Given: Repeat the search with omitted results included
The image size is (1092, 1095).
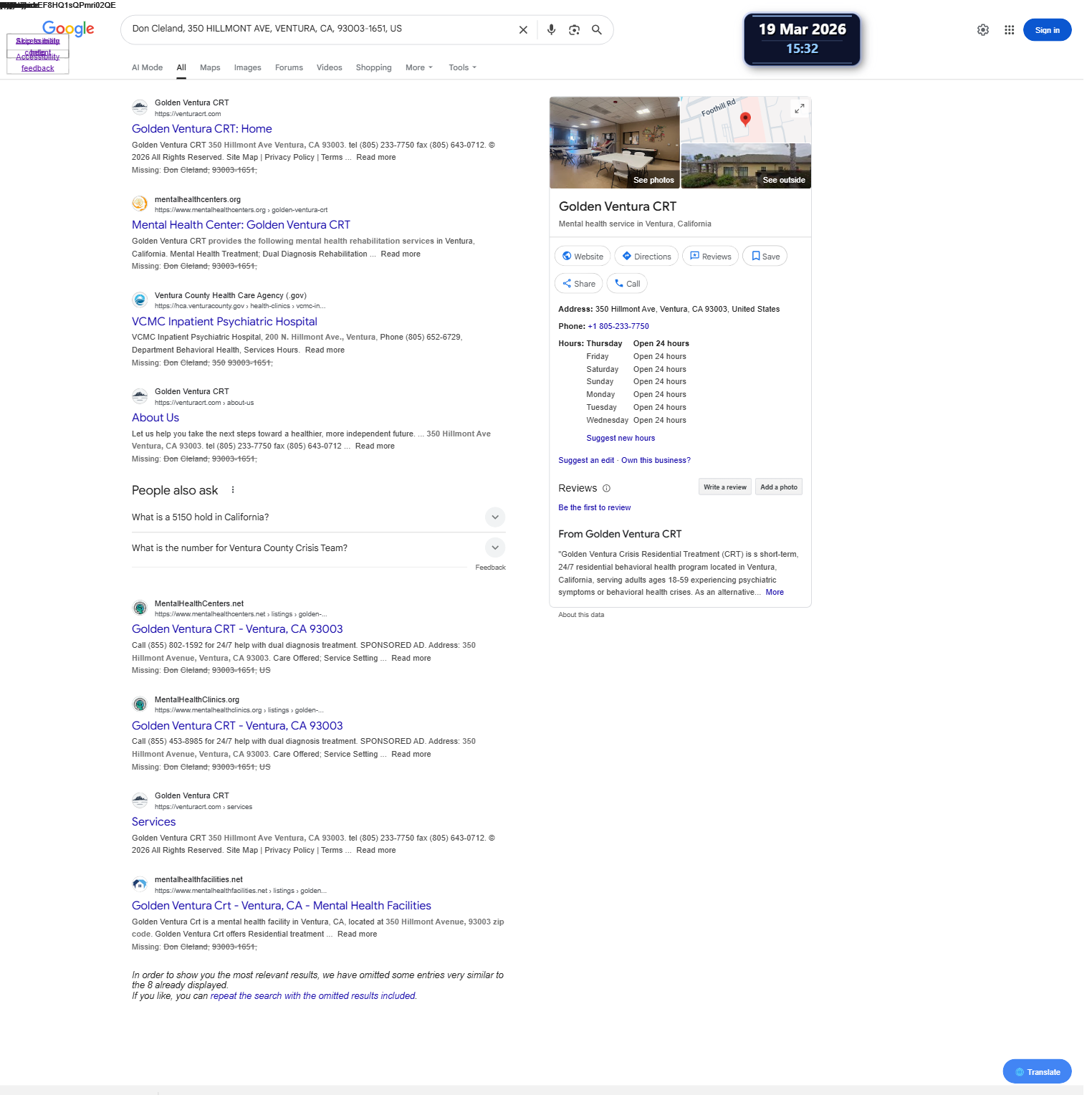Looking at the screenshot, I should tap(313, 996).
